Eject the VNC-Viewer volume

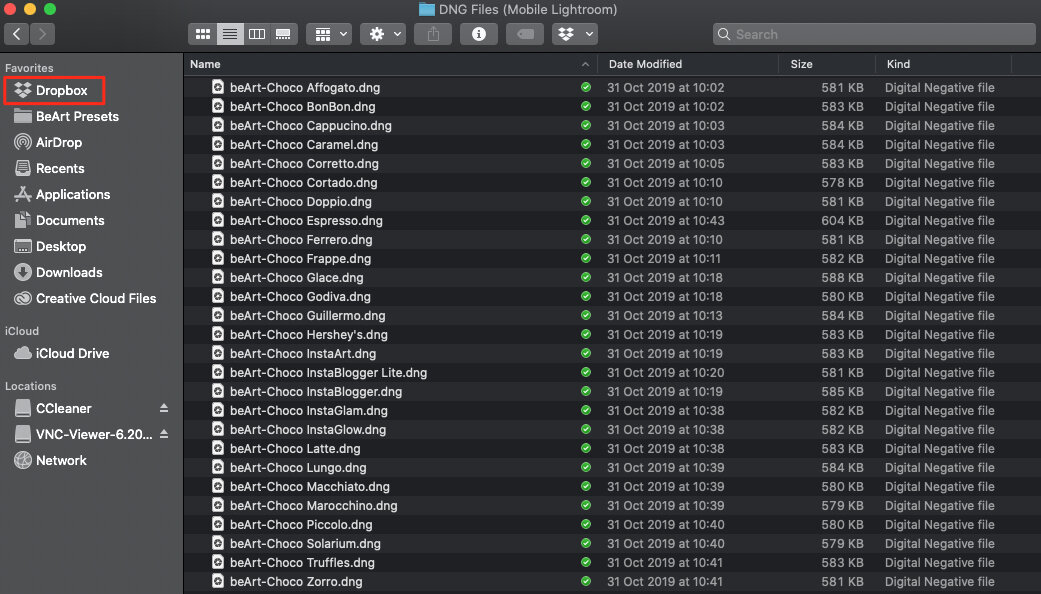tap(164, 434)
